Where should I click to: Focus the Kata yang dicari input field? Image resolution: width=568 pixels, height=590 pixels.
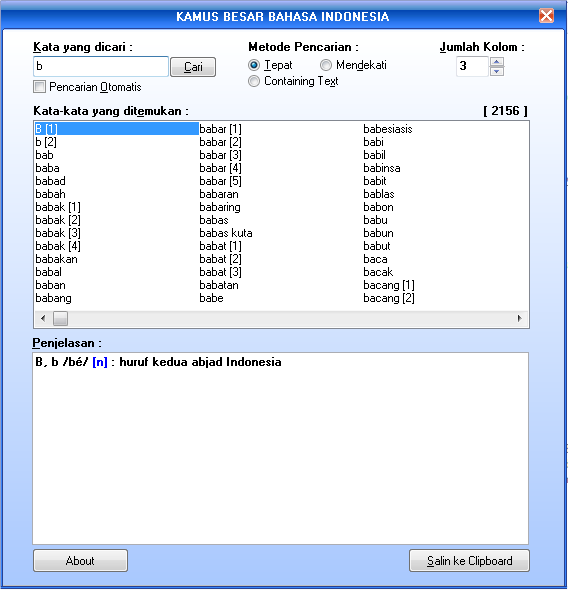pyautogui.click(x=101, y=67)
